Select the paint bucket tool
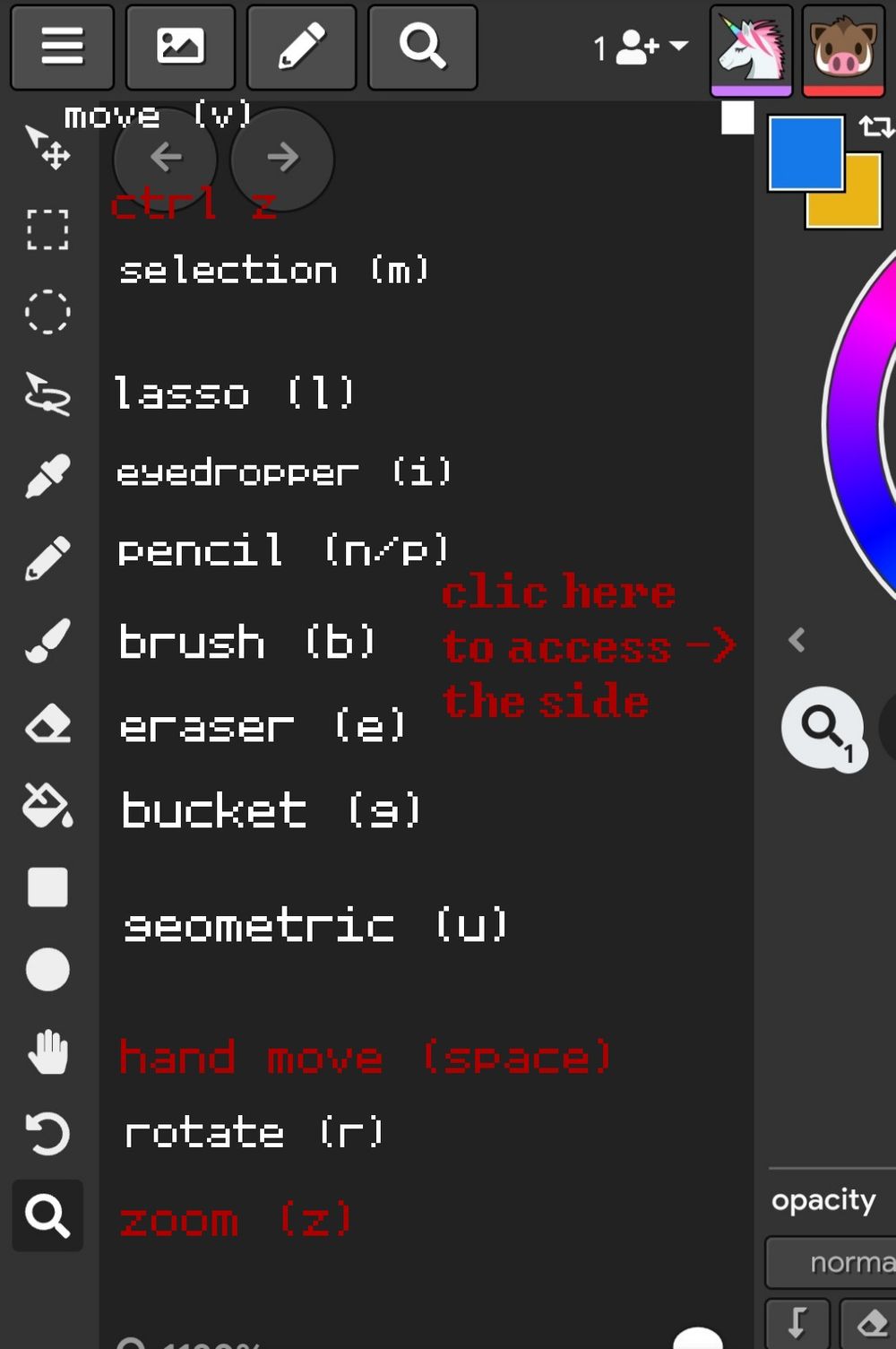 tap(47, 805)
